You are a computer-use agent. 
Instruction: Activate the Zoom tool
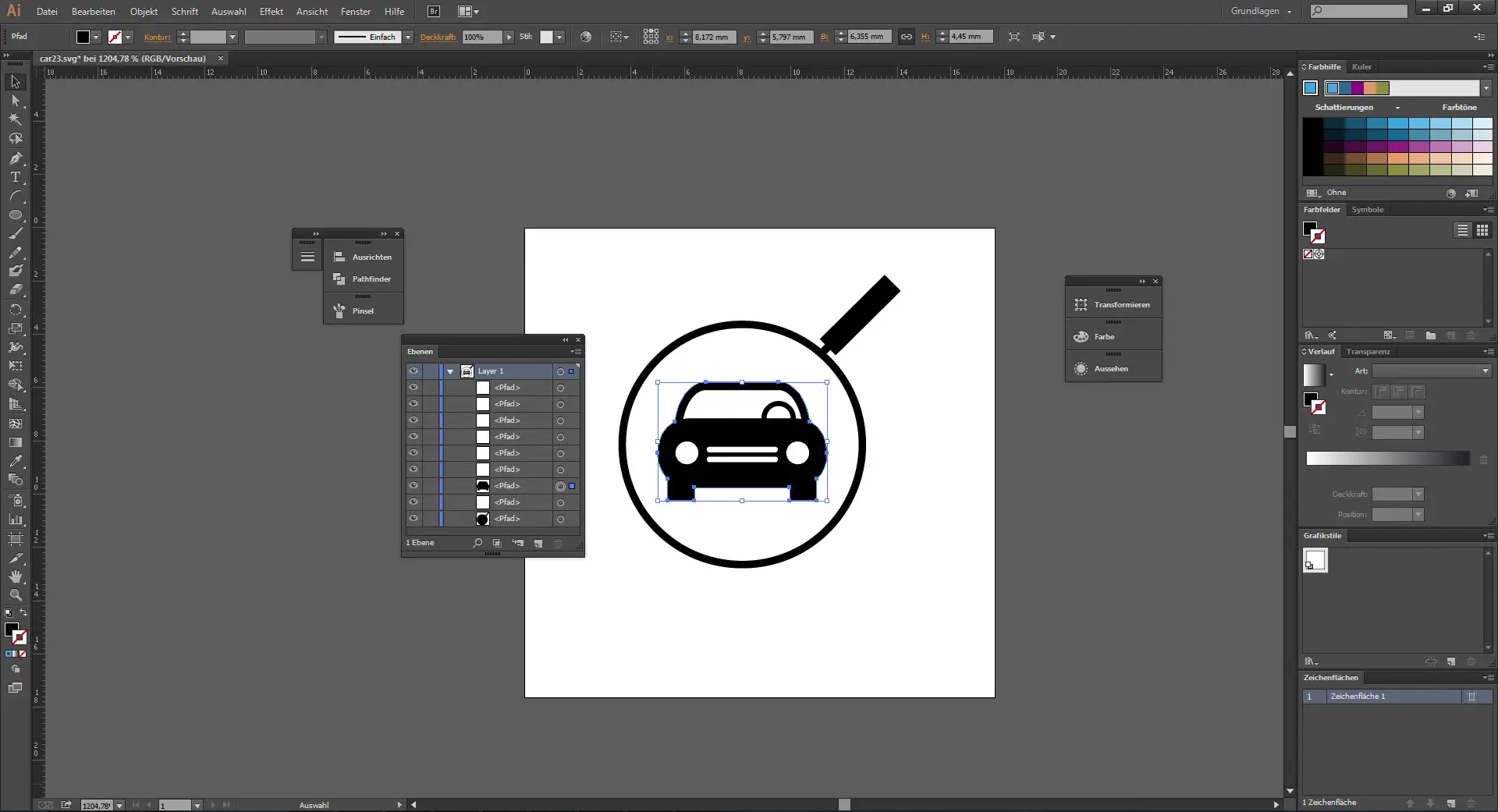(16, 595)
